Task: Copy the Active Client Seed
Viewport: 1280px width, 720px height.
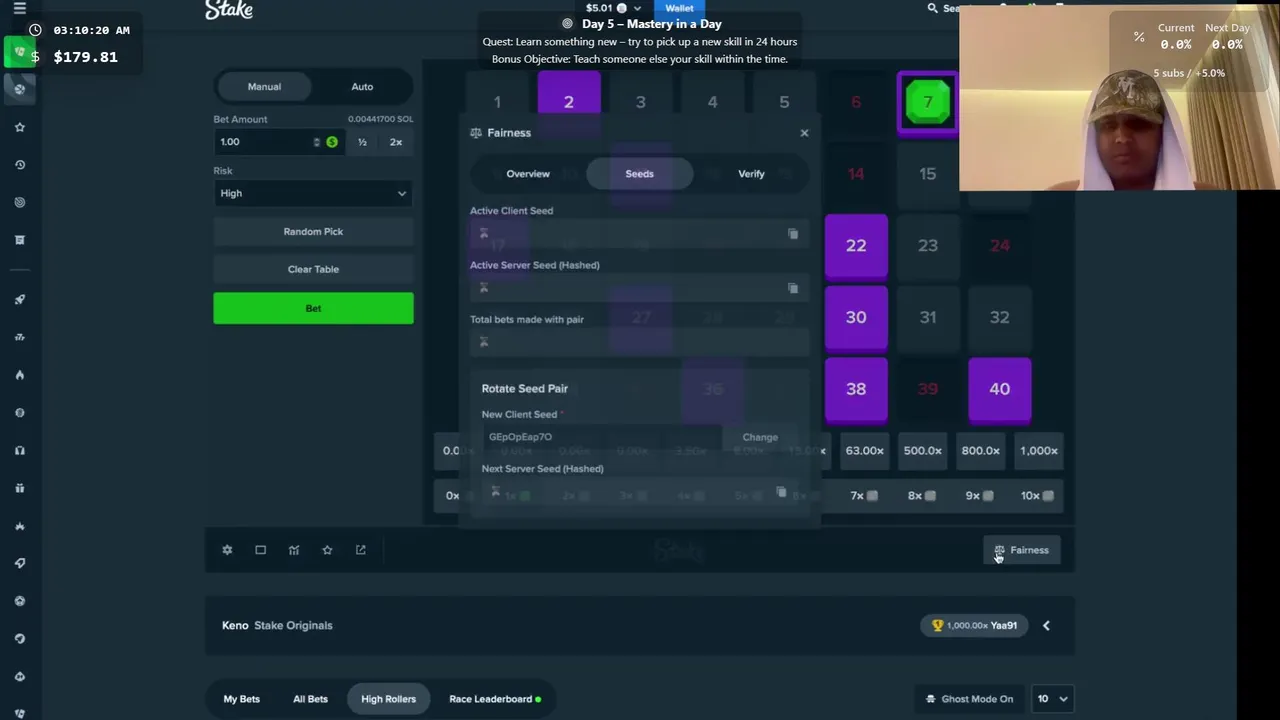Action: (x=793, y=234)
